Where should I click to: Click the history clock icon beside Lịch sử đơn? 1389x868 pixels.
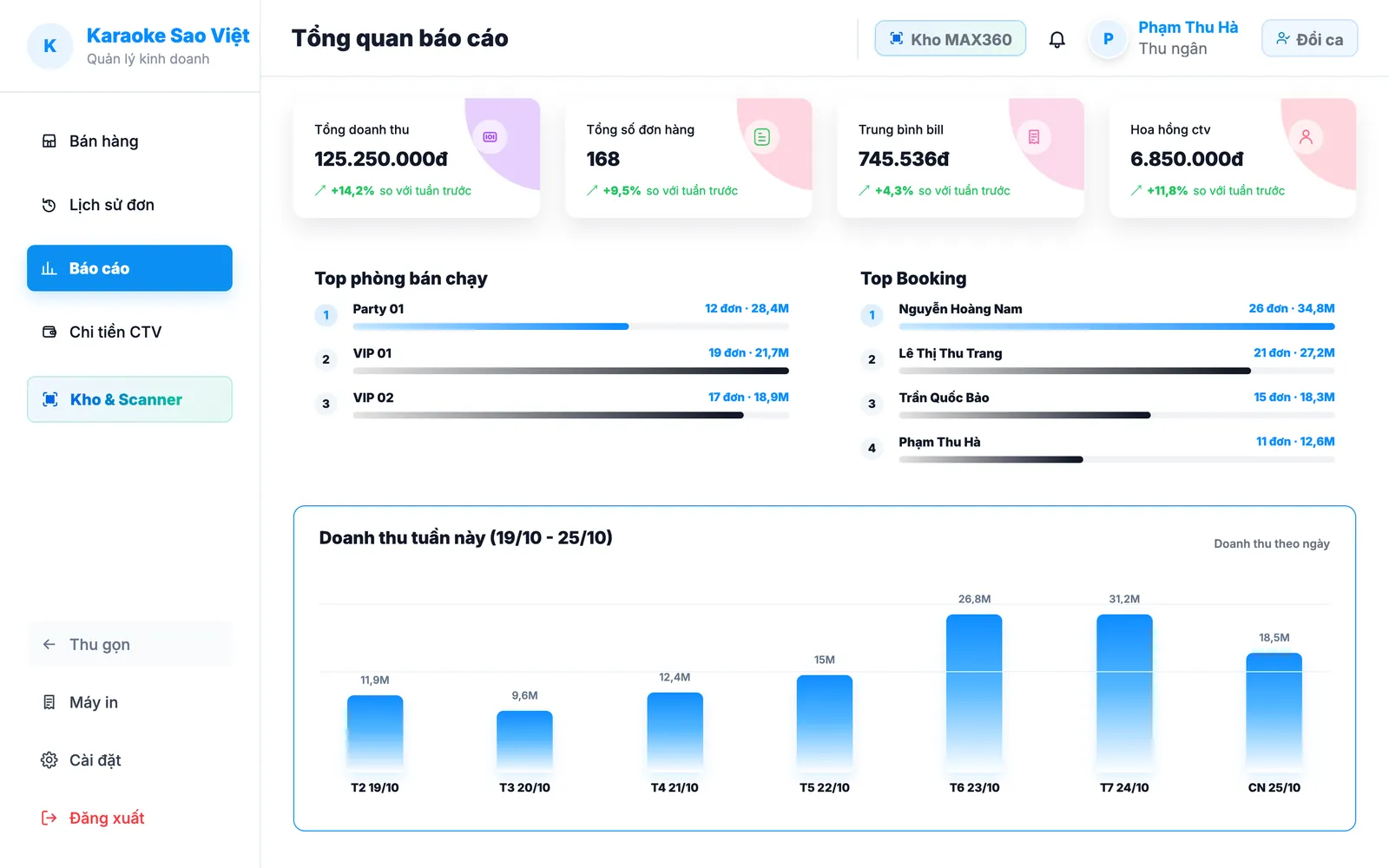[49, 205]
